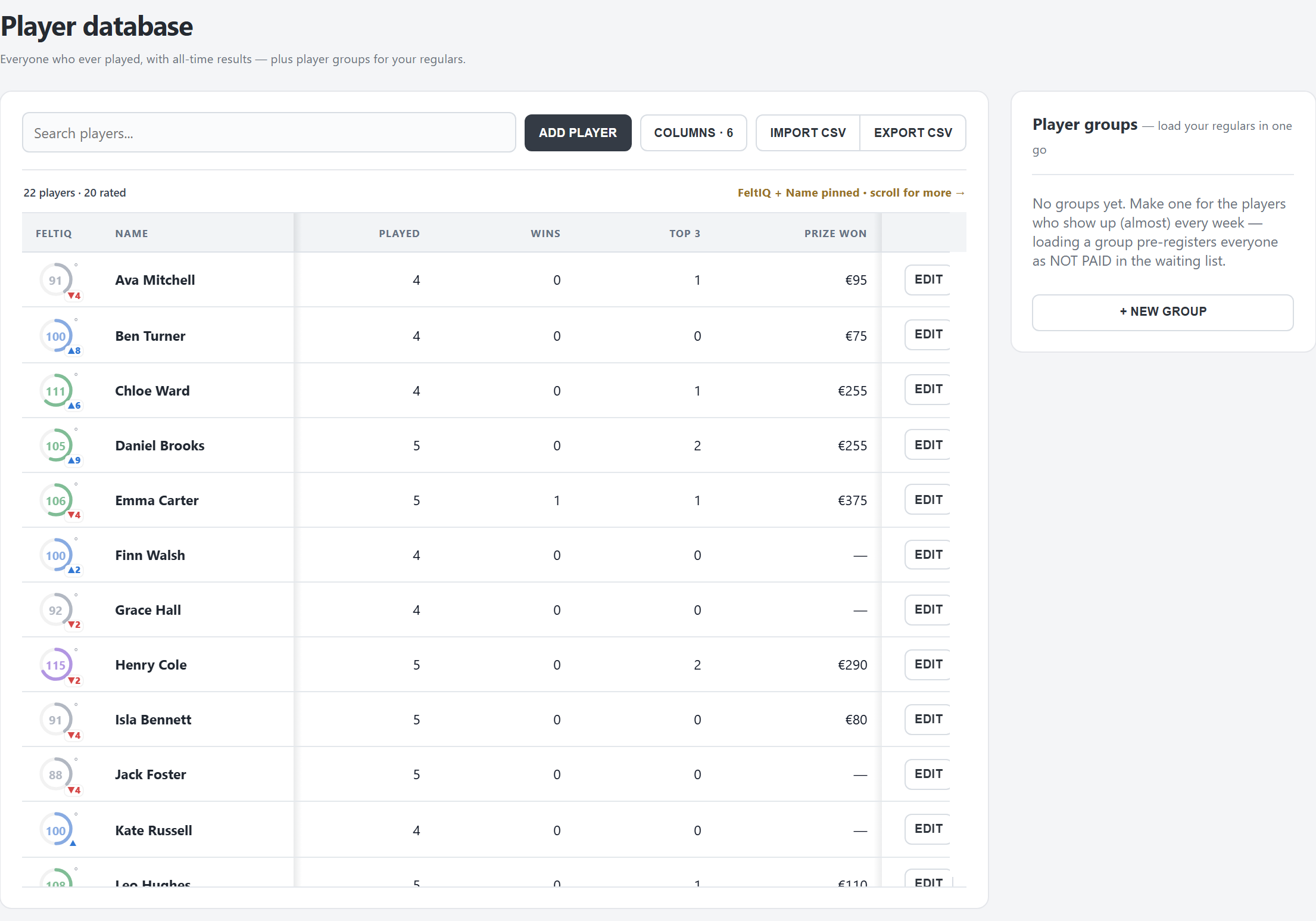Click Henry Cole's FeltIQ 115 badge
1316x921 pixels.
56,665
